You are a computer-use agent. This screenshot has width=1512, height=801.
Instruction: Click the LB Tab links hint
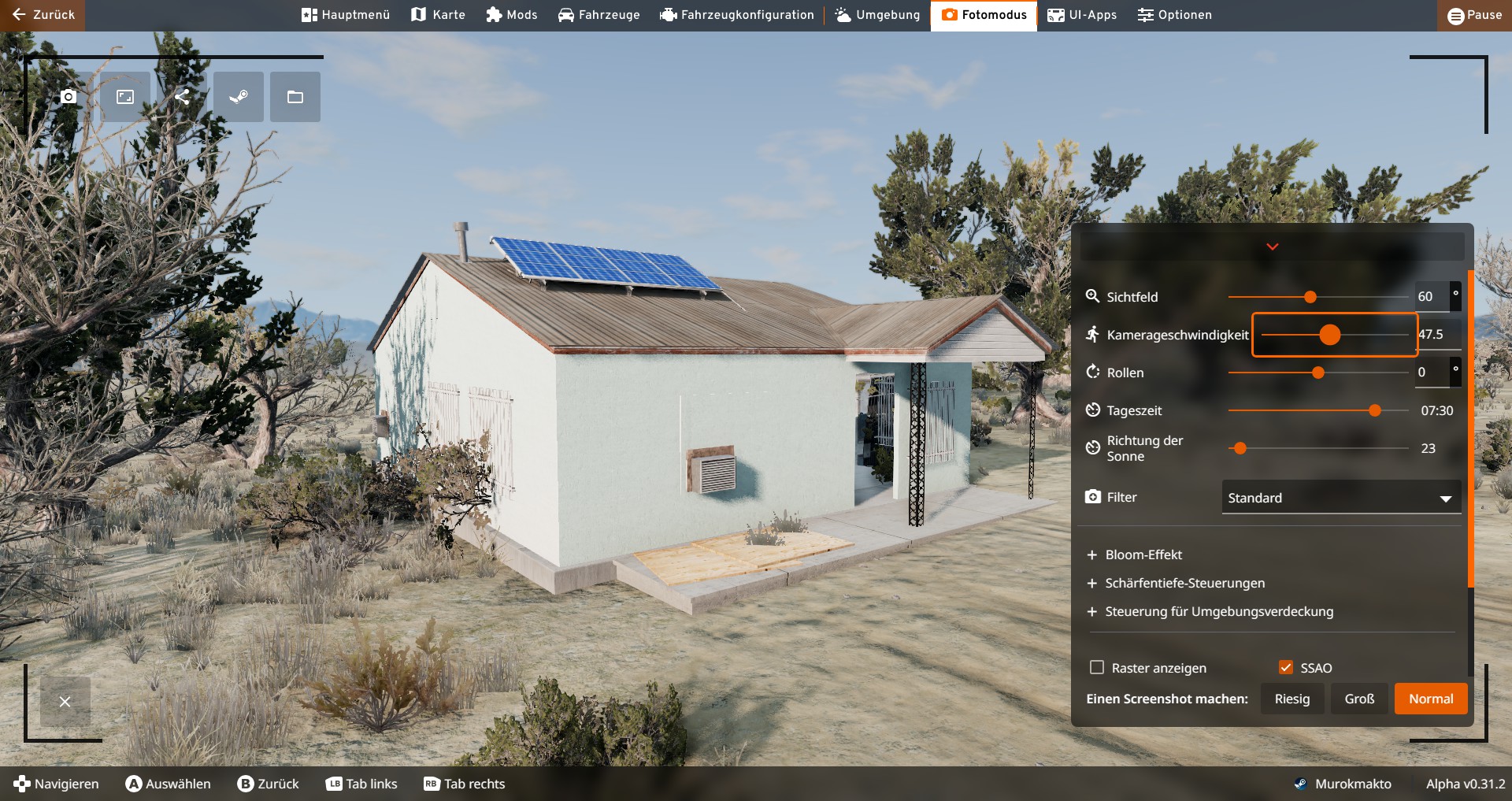click(361, 784)
